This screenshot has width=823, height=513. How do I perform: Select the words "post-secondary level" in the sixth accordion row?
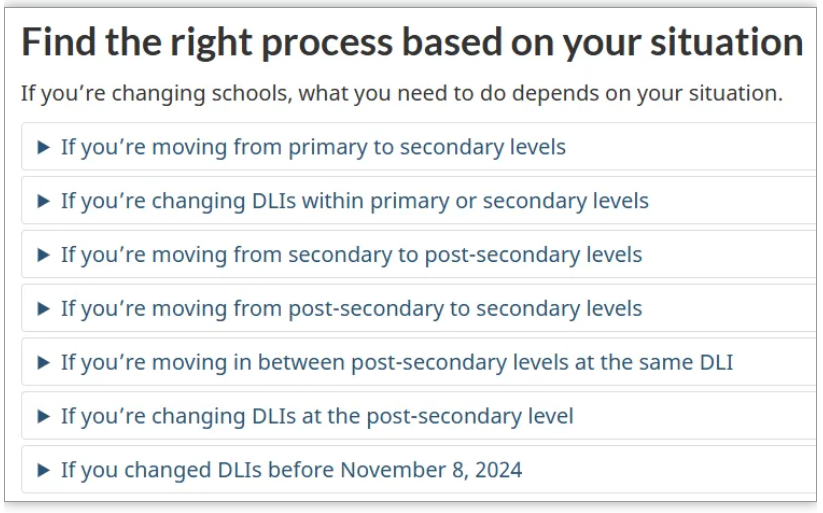click(470, 416)
